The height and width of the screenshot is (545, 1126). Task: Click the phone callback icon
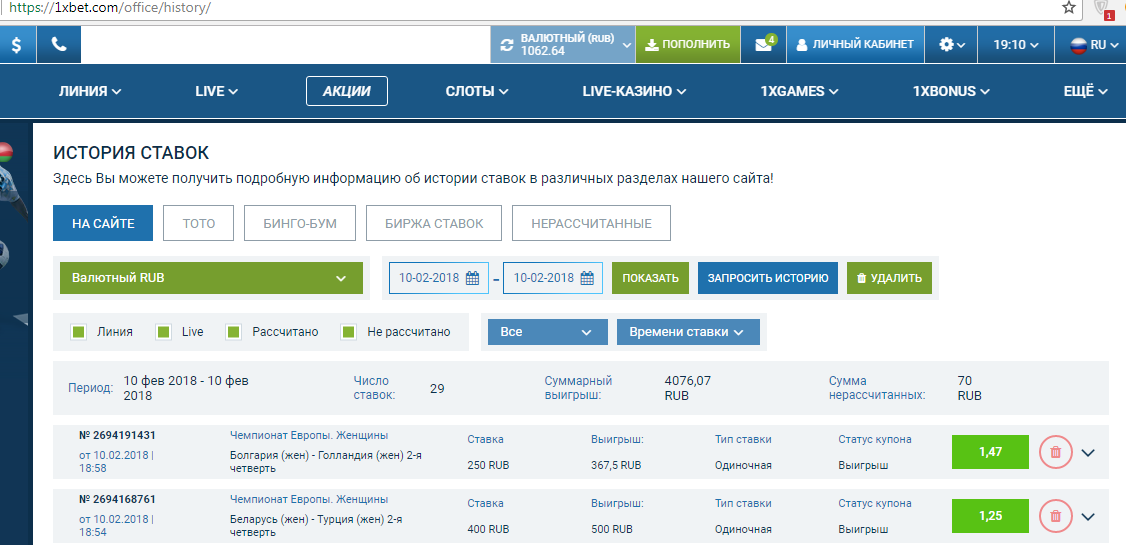point(59,45)
